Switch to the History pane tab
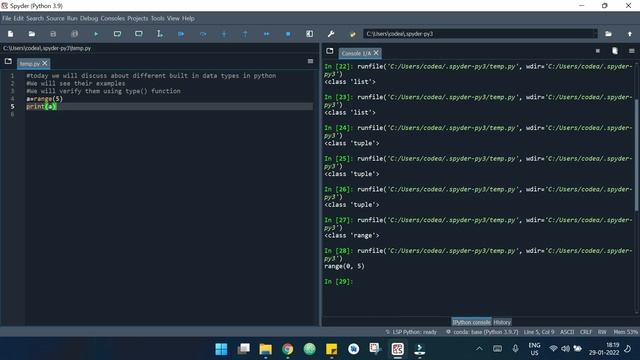 (x=502, y=322)
